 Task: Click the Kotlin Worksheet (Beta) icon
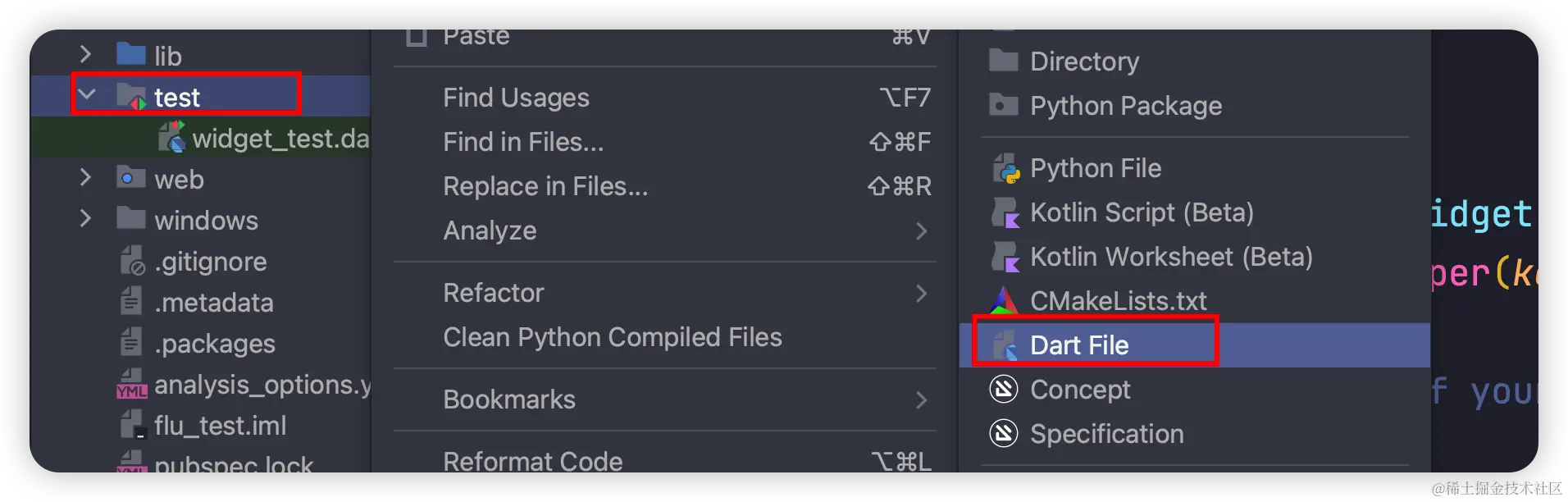point(1005,258)
